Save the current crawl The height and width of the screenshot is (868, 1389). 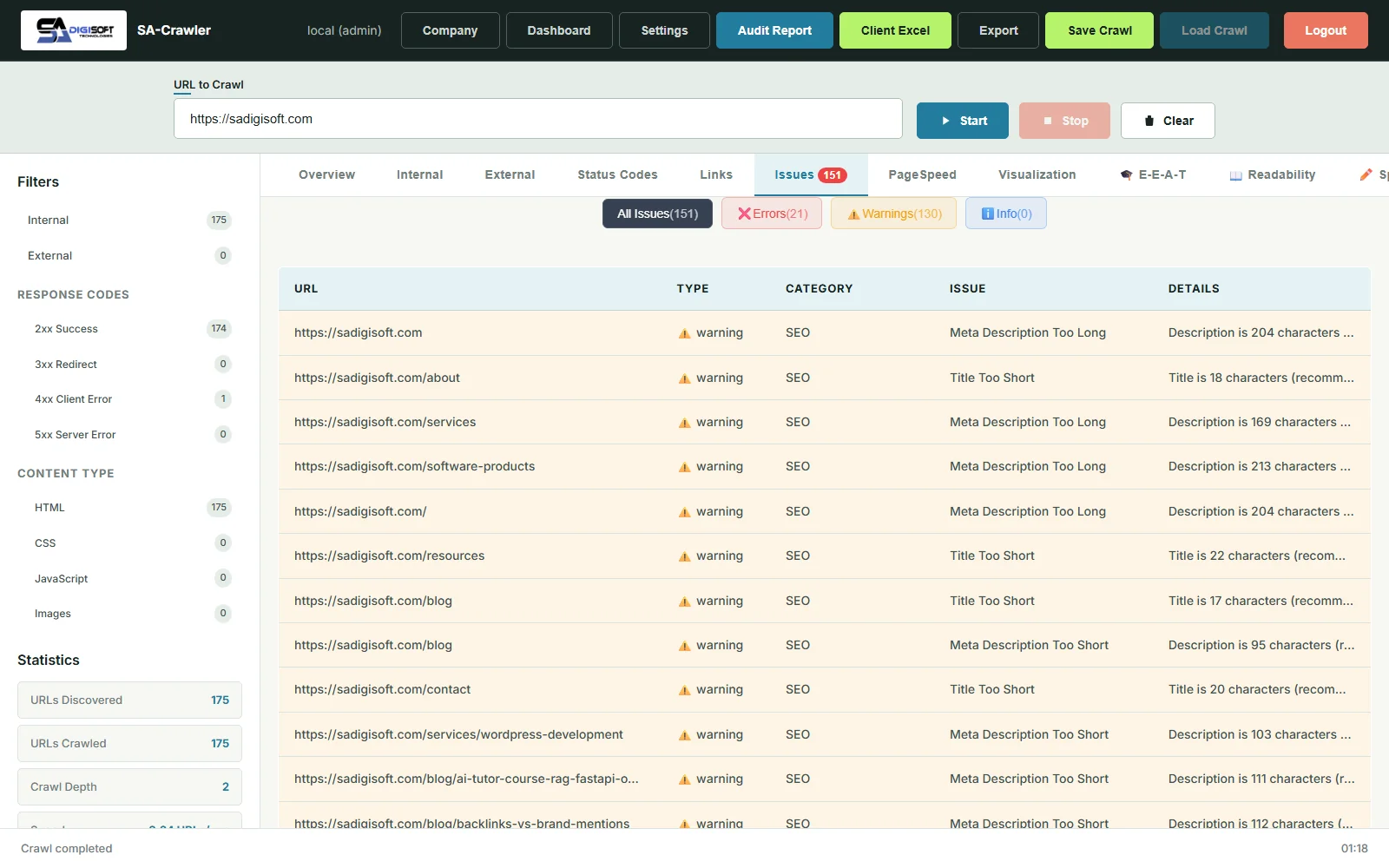click(x=1100, y=30)
